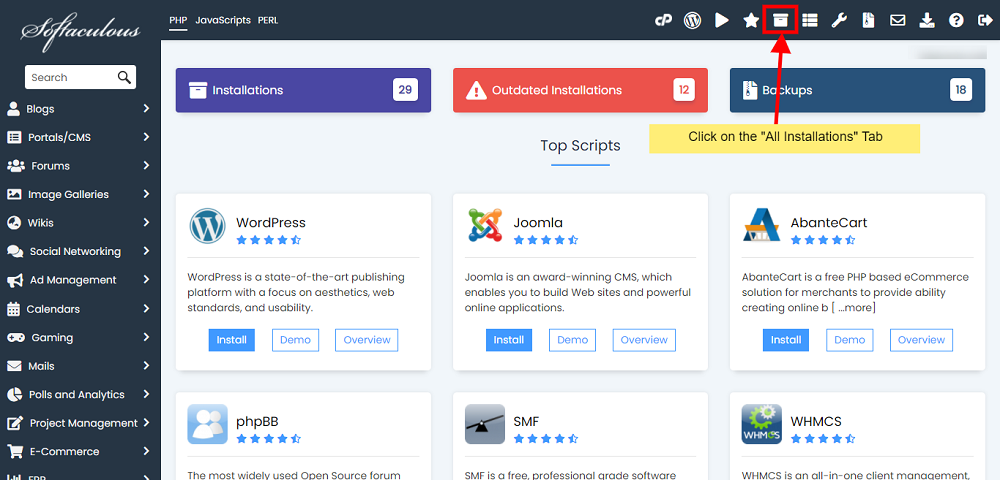Click AbanteCart star rating
The image size is (1000, 480).
point(823,240)
